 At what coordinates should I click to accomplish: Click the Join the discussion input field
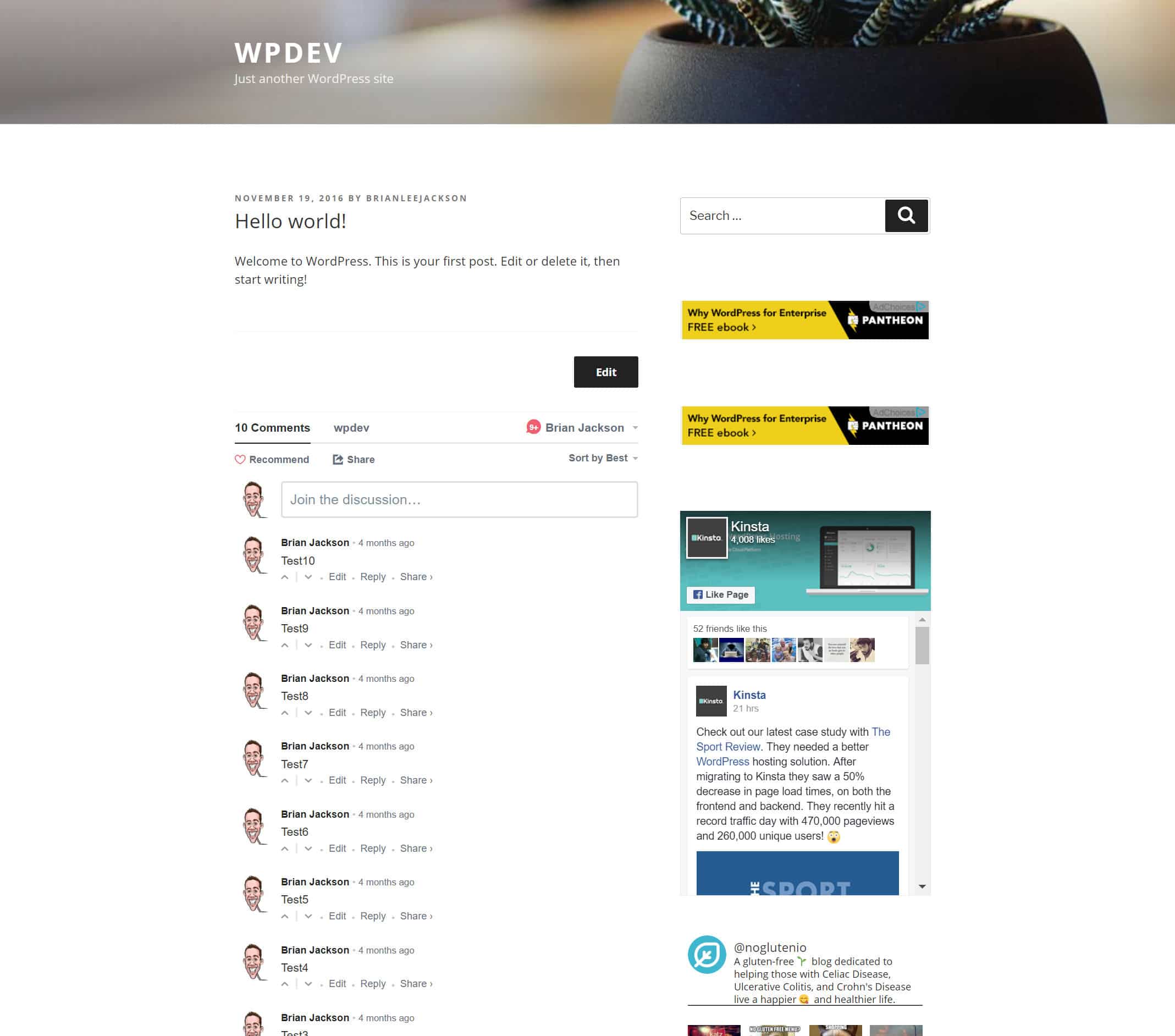459,498
